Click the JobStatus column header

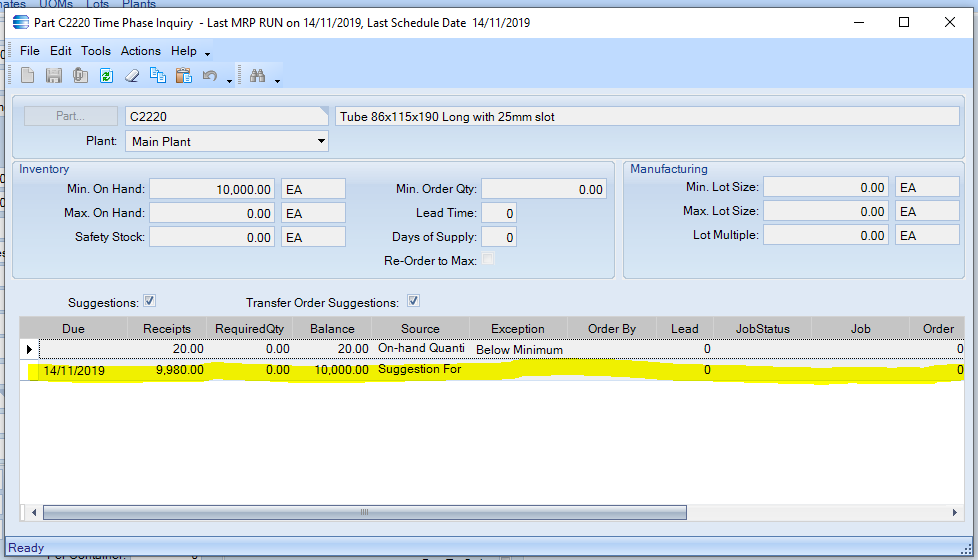(762, 329)
